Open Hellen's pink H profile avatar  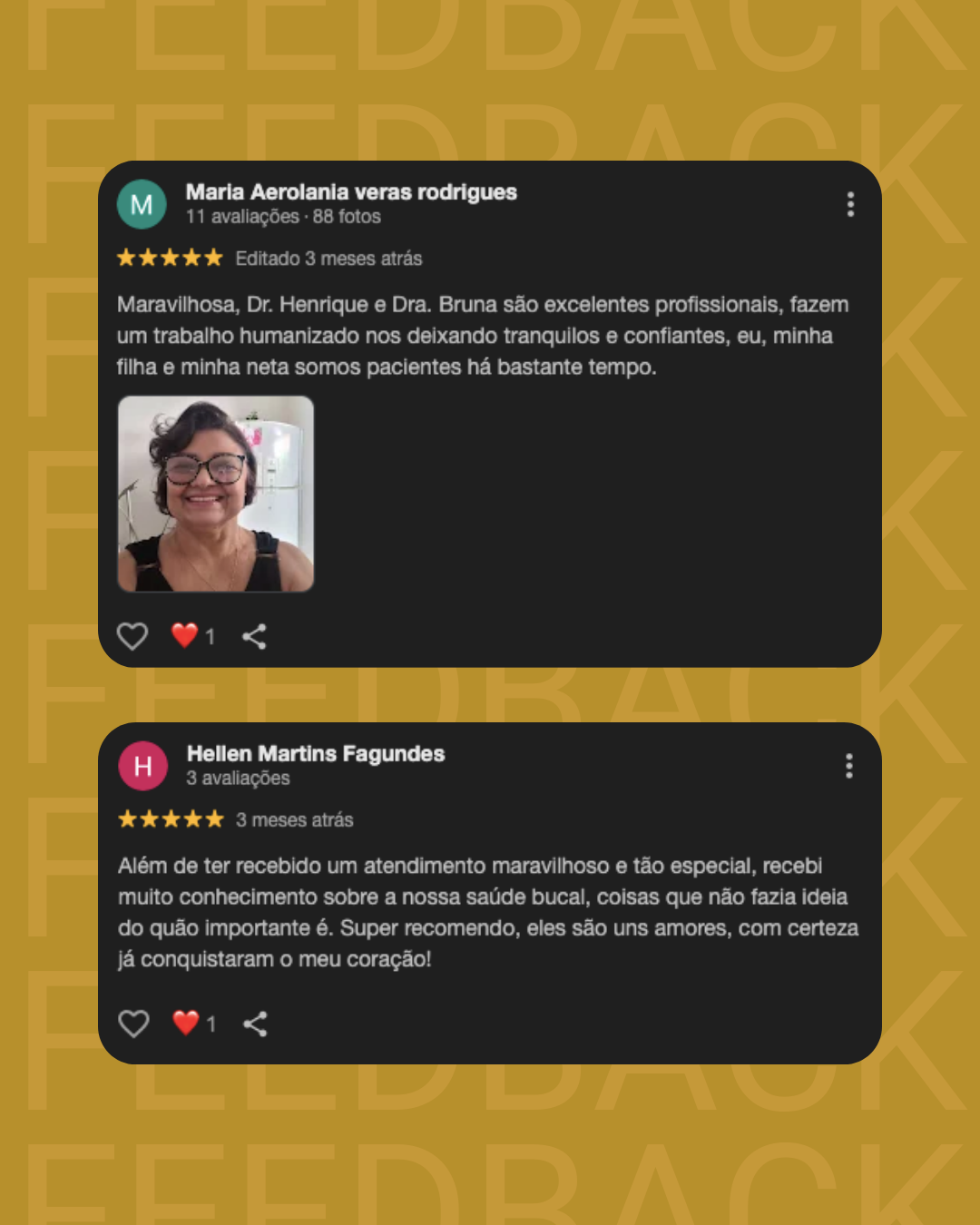142,766
